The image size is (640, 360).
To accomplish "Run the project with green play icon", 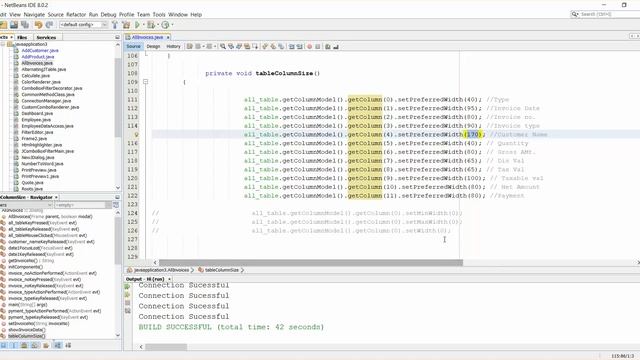I will (138, 25).
